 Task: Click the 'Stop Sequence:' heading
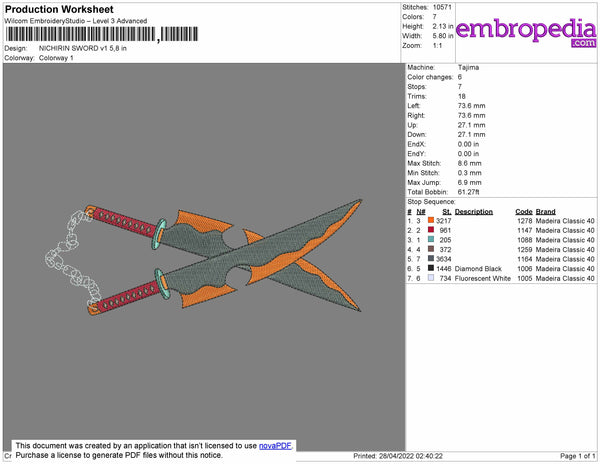(431, 202)
